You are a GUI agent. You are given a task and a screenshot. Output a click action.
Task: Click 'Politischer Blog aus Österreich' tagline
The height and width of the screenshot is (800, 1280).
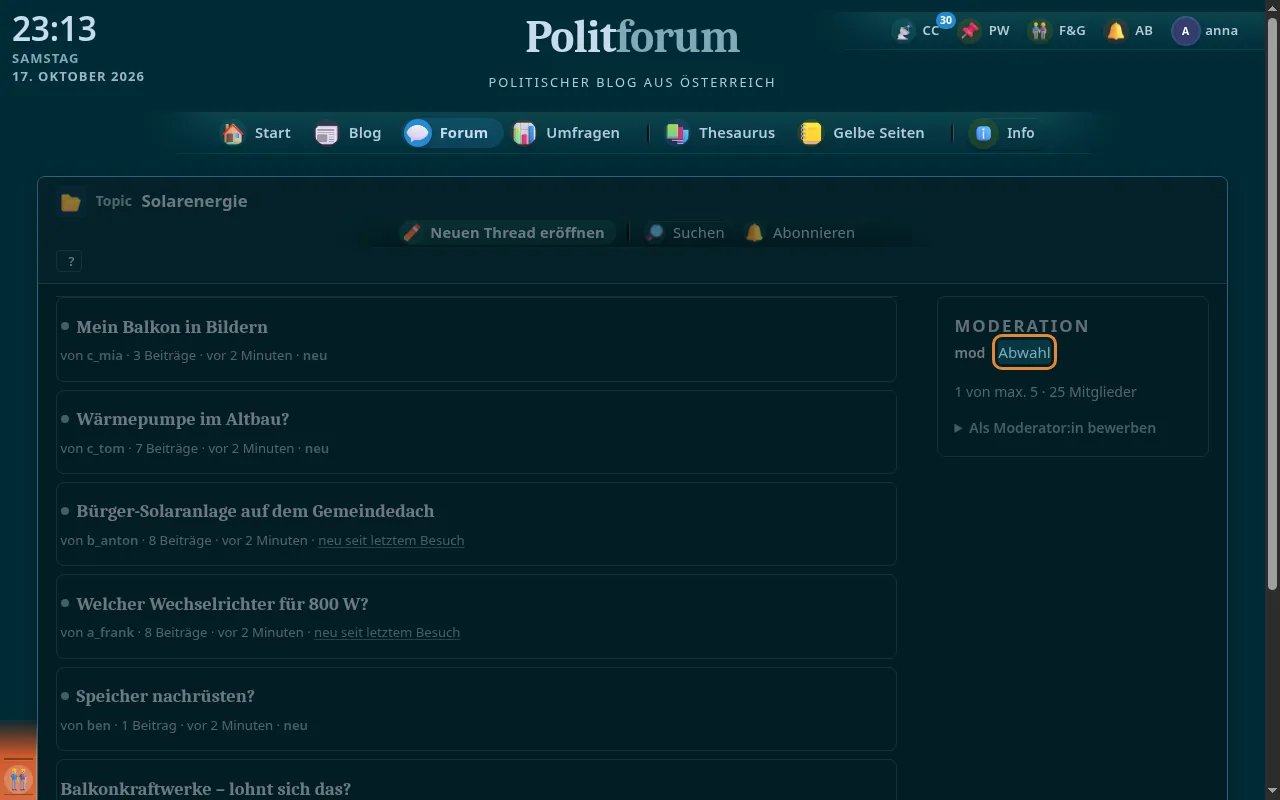click(632, 82)
